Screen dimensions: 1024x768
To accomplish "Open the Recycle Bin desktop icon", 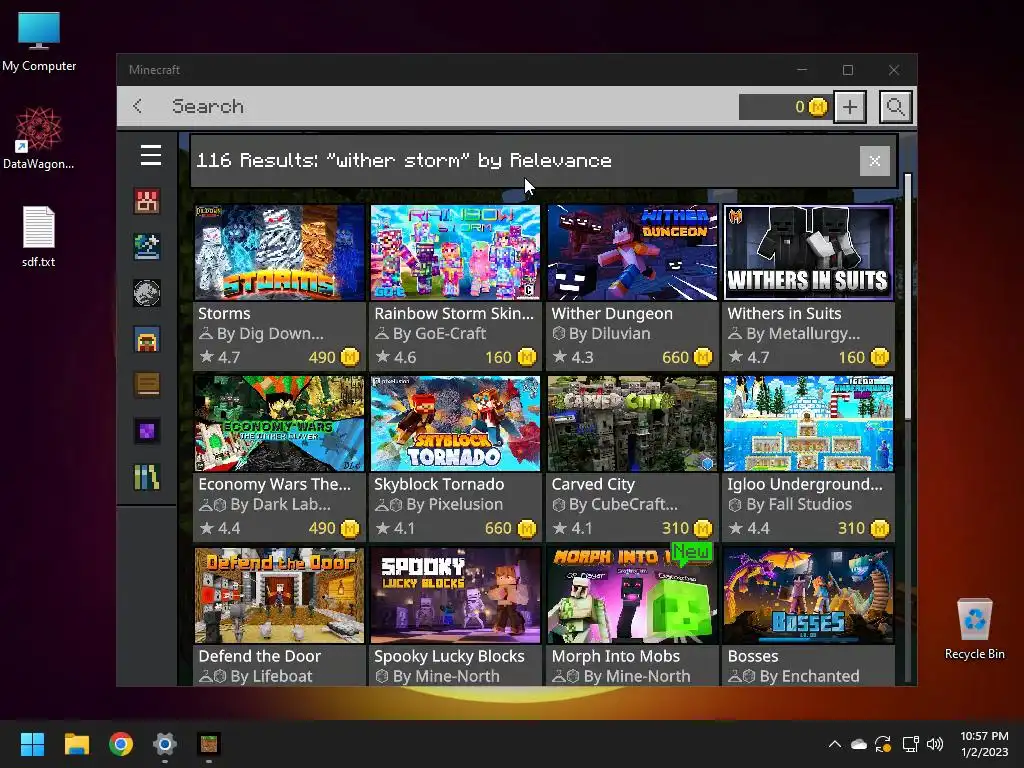I will (974, 629).
